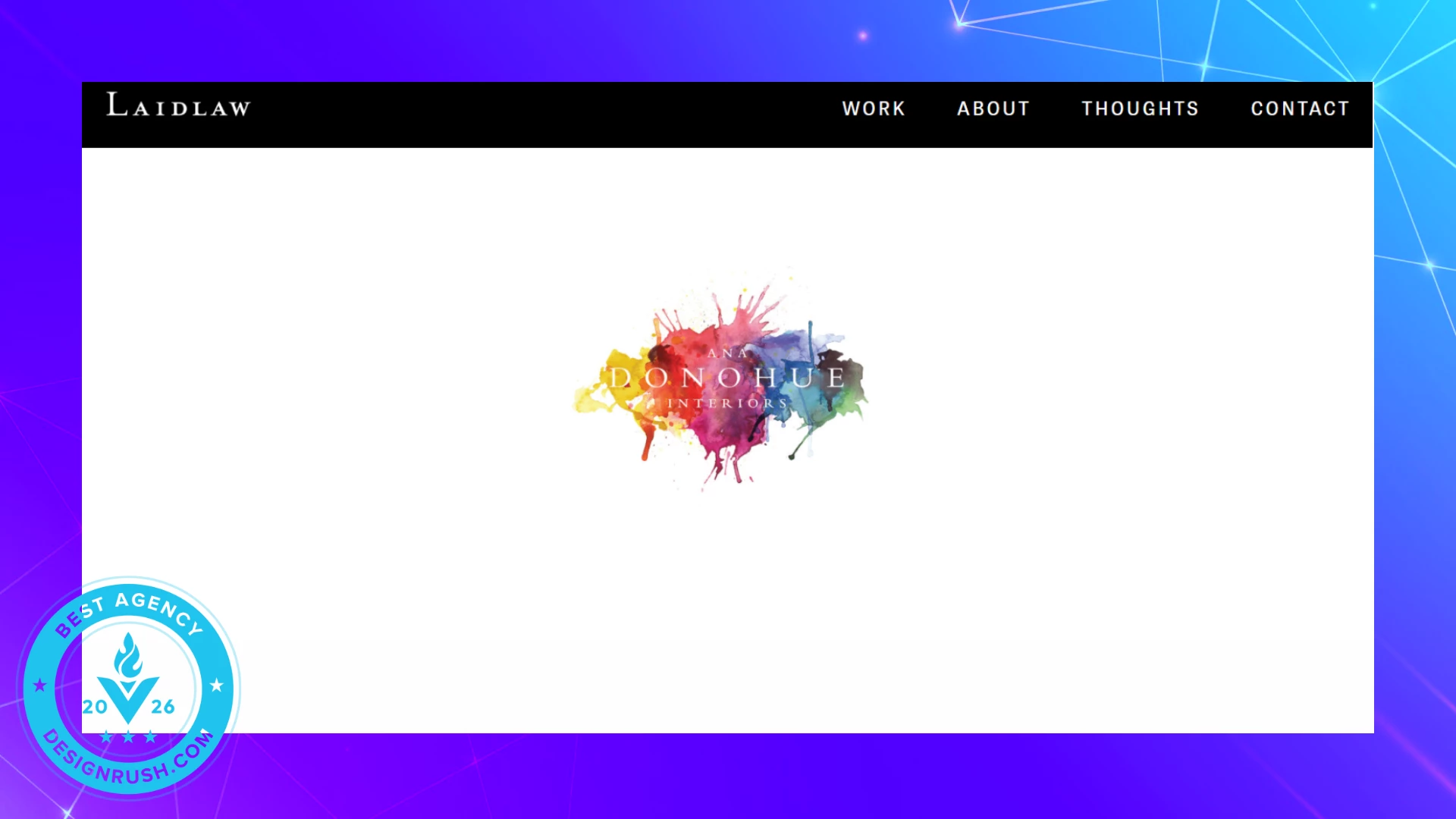Open the About menu item

point(993,108)
